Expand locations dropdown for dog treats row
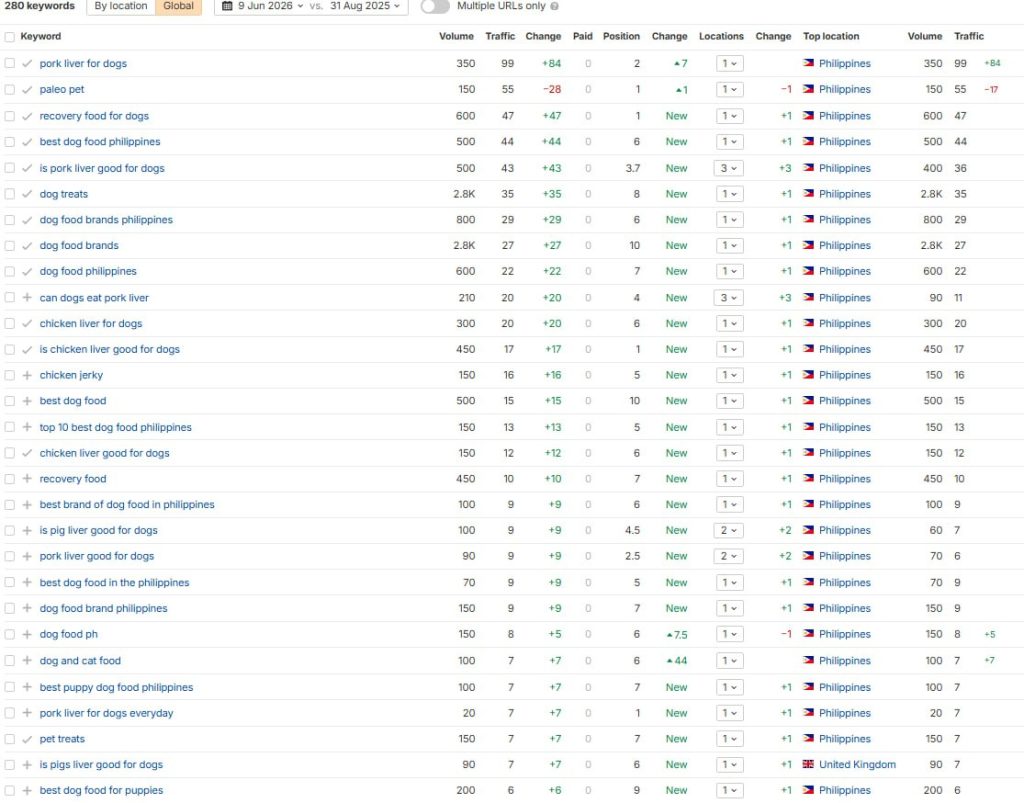The image size is (1024, 803). (x=729, y=194)
